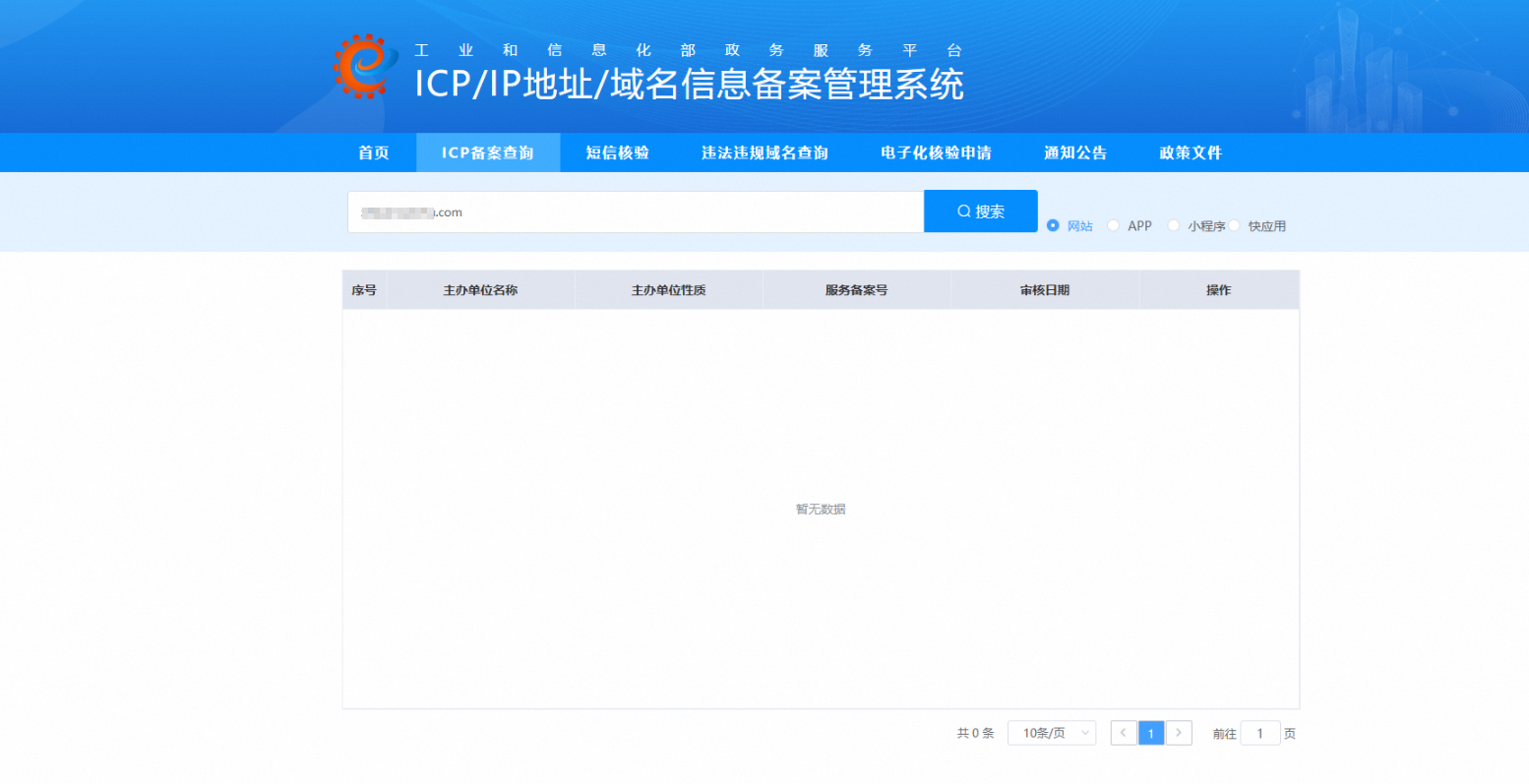1529x784 pixels.
Task: Go to next page arrow
Action: point(1179,733)
